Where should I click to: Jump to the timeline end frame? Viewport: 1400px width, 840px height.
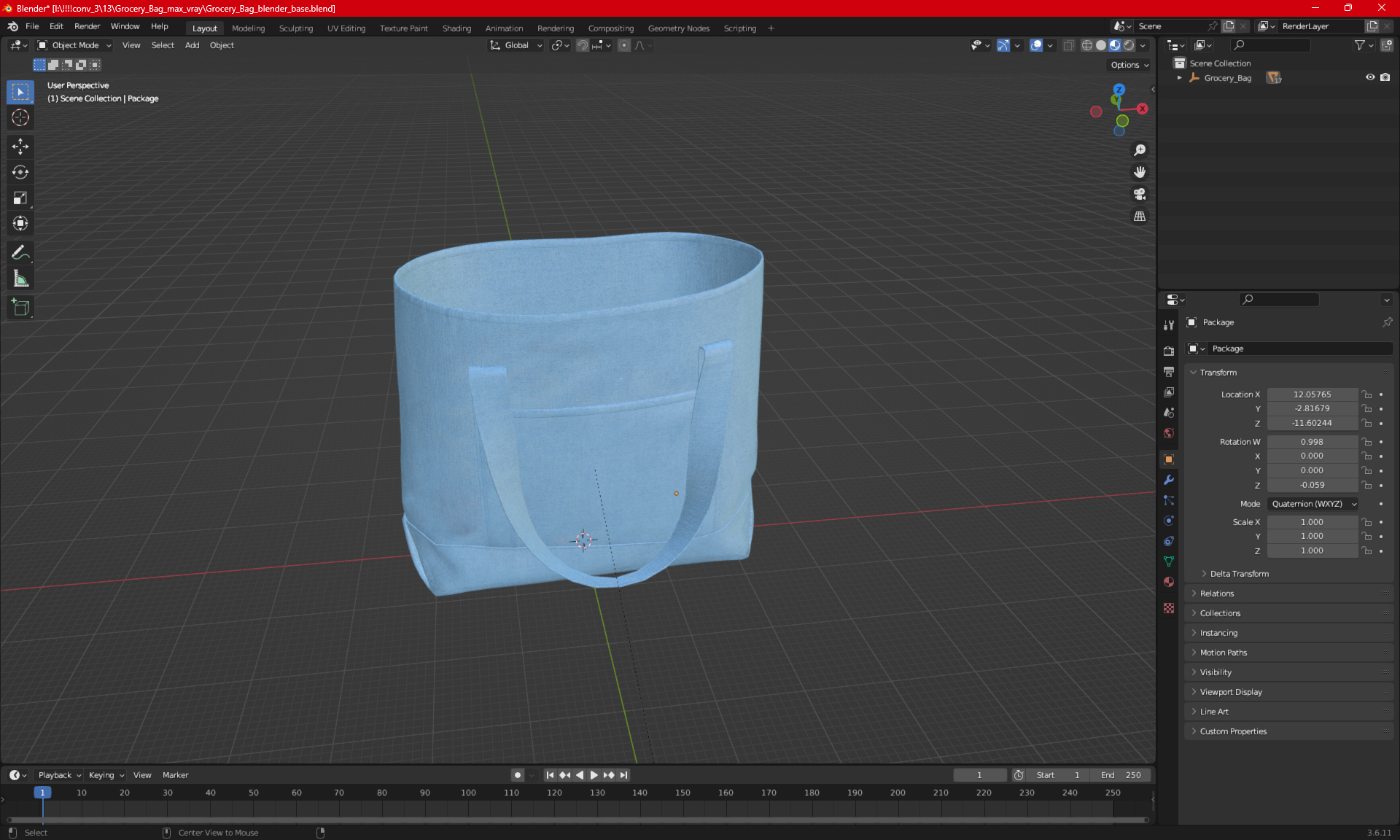point(623,775)
